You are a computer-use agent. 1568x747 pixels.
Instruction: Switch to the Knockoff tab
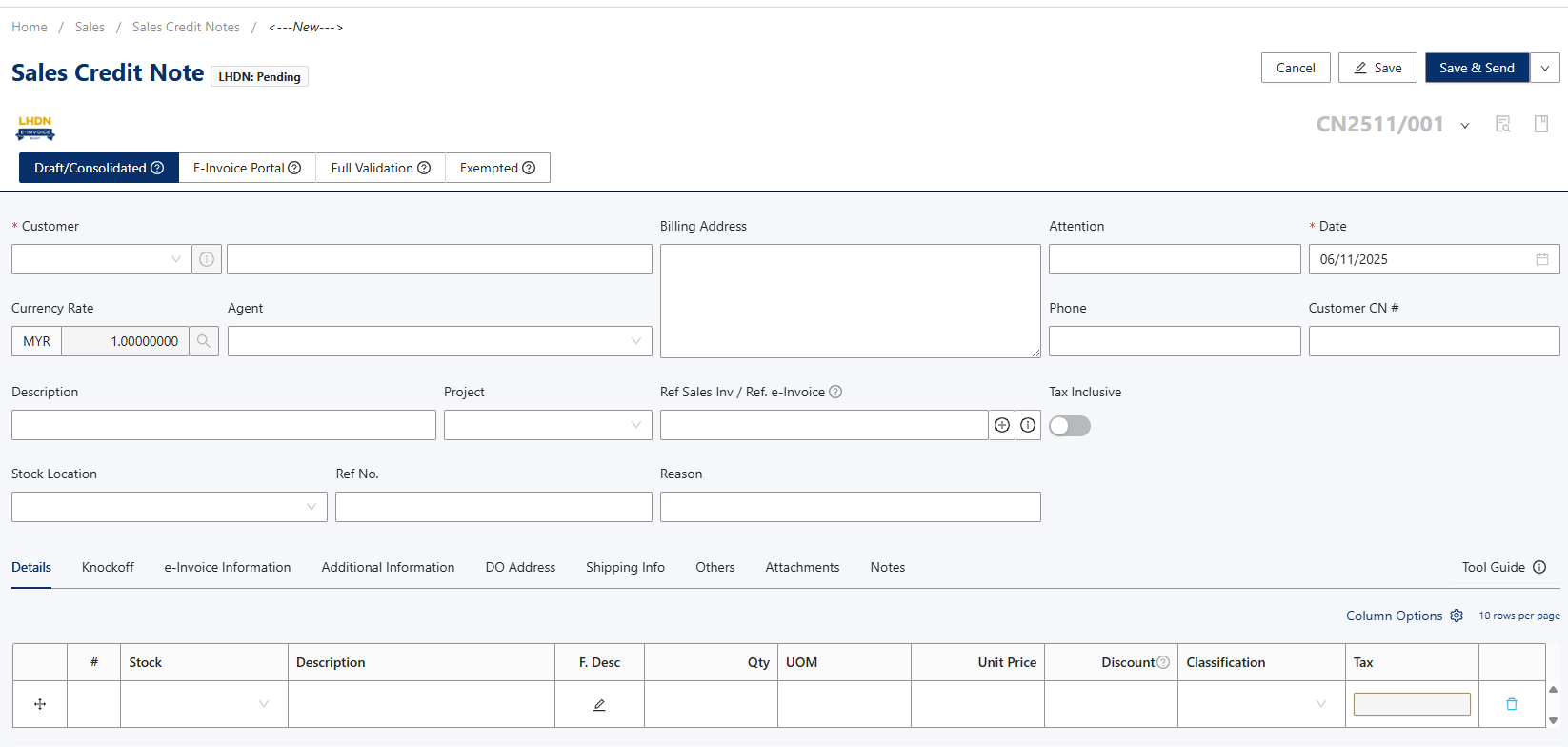pyautogui.click(x=108, y=567)
